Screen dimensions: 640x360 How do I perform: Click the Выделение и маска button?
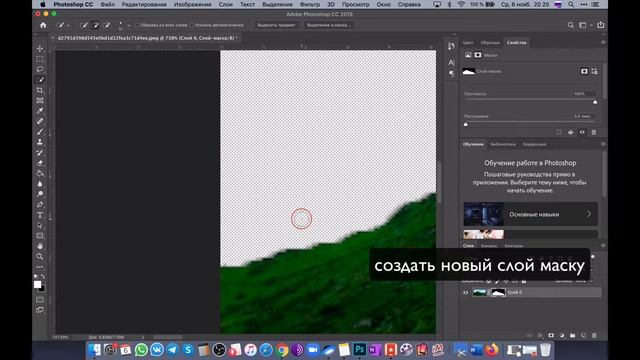[328, 25]
